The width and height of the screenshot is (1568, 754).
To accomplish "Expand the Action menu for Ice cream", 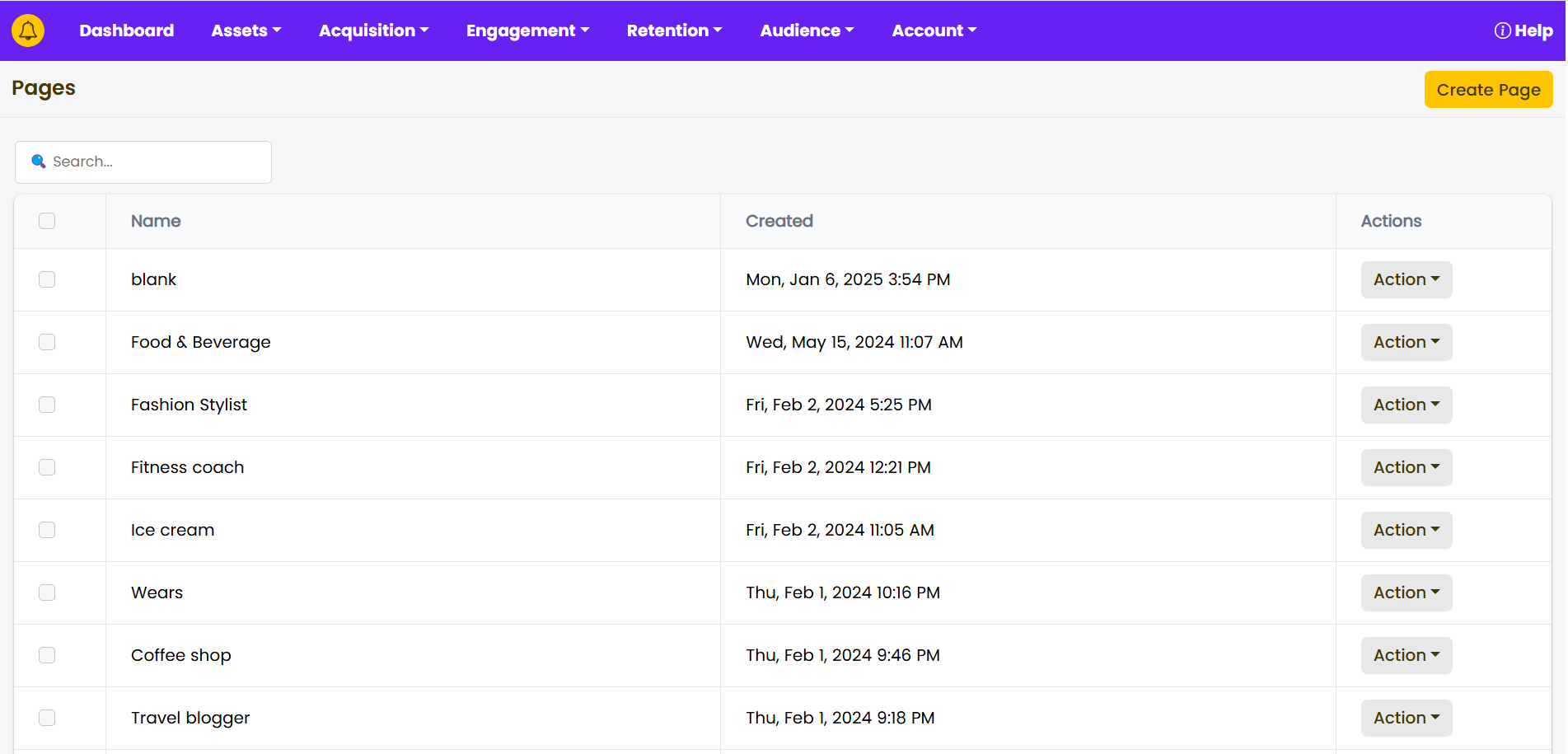I will click(1406, 530).
